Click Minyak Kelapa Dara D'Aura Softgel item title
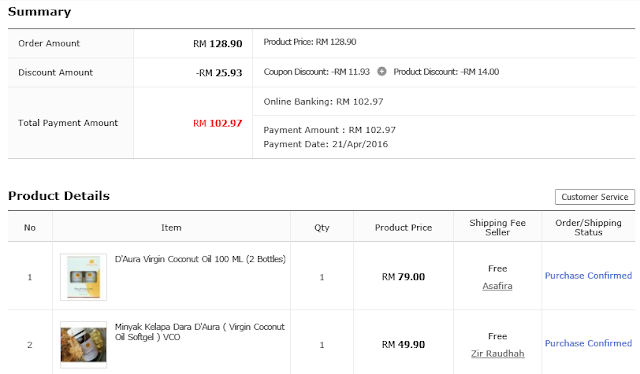The width and height of the screenshot is (640, 374). click(x=200, y=332)
